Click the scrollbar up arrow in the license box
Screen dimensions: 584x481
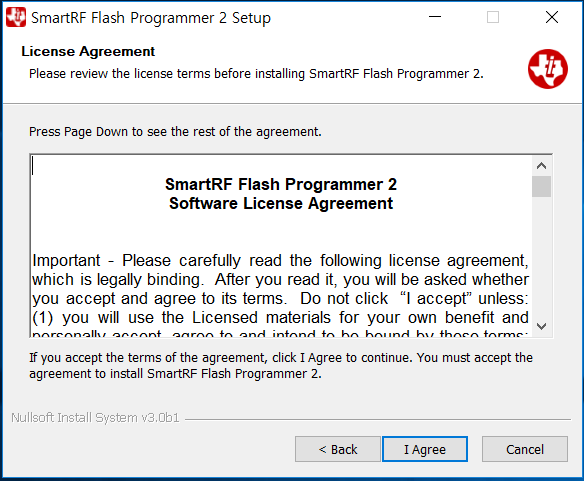[541, 166]
